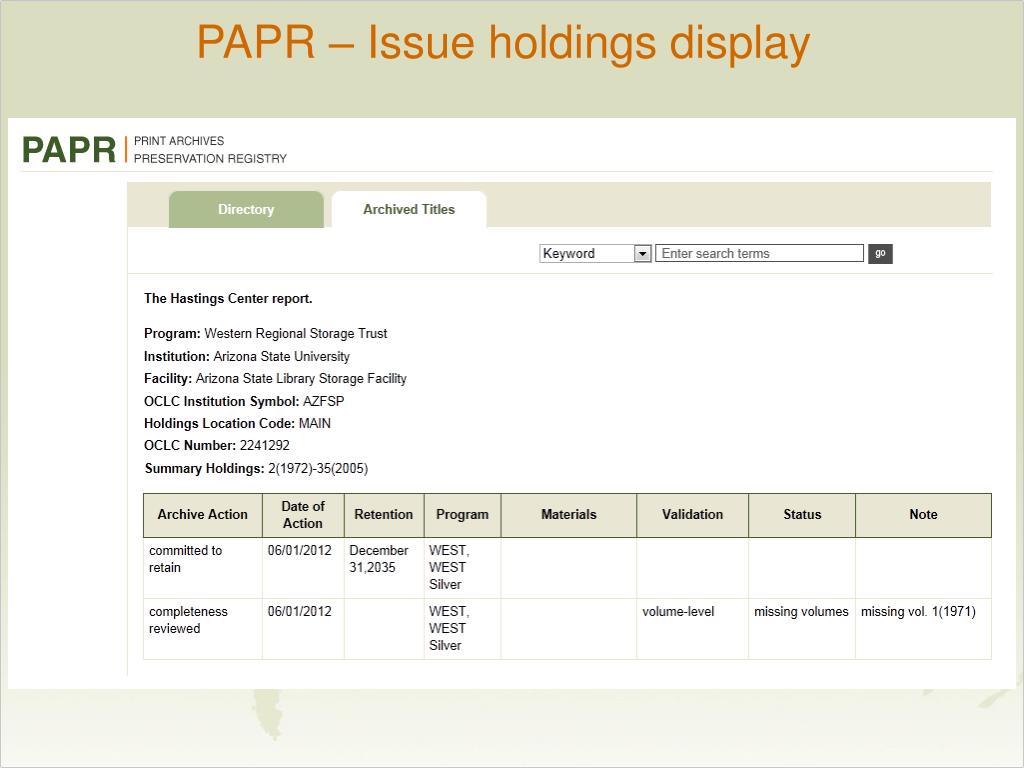Viewport: 1024px width, 768px height.
Task: Click the Program column header
Action: click(462, 515)
